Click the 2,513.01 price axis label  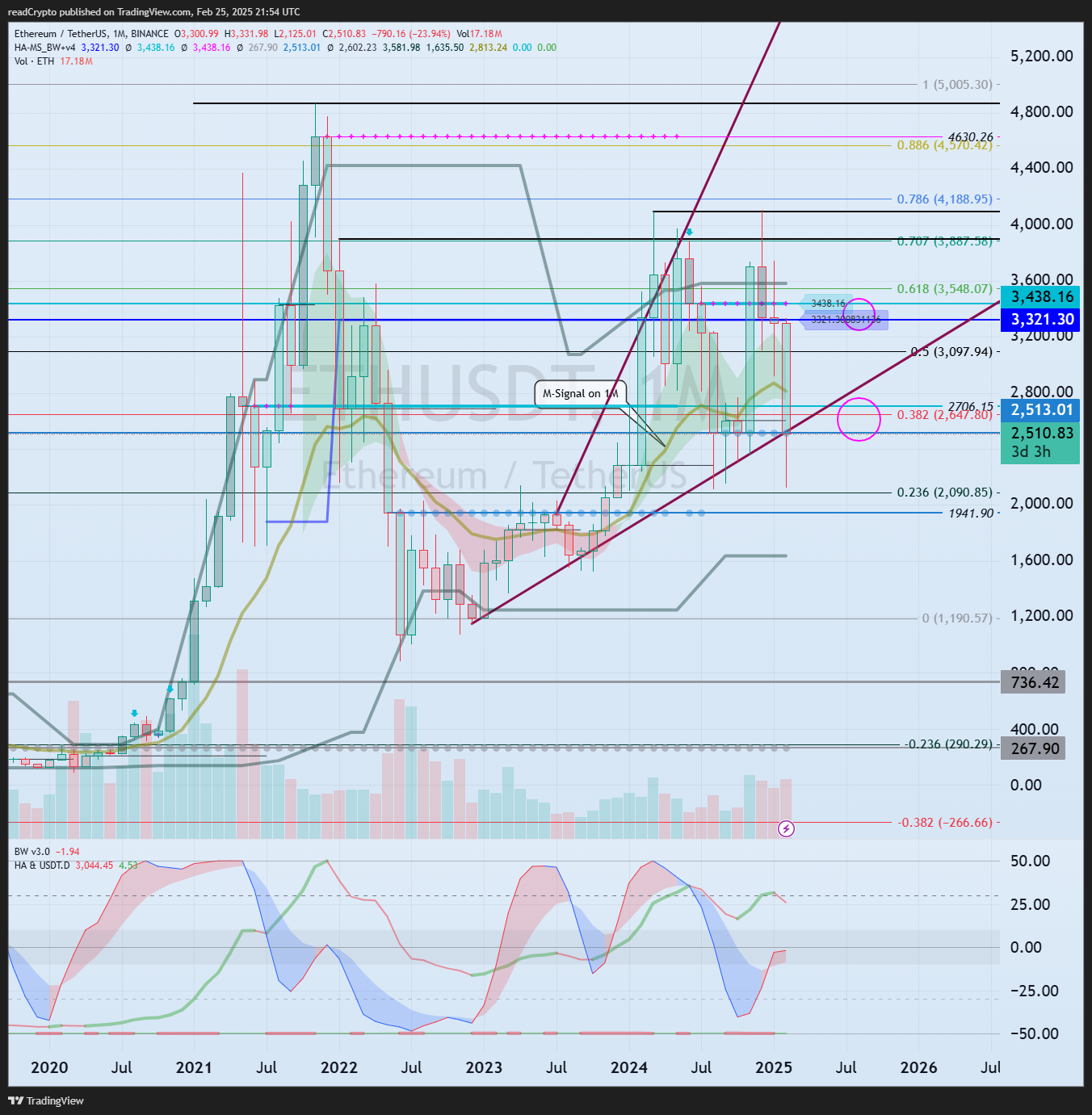(x=1042, y=410)
